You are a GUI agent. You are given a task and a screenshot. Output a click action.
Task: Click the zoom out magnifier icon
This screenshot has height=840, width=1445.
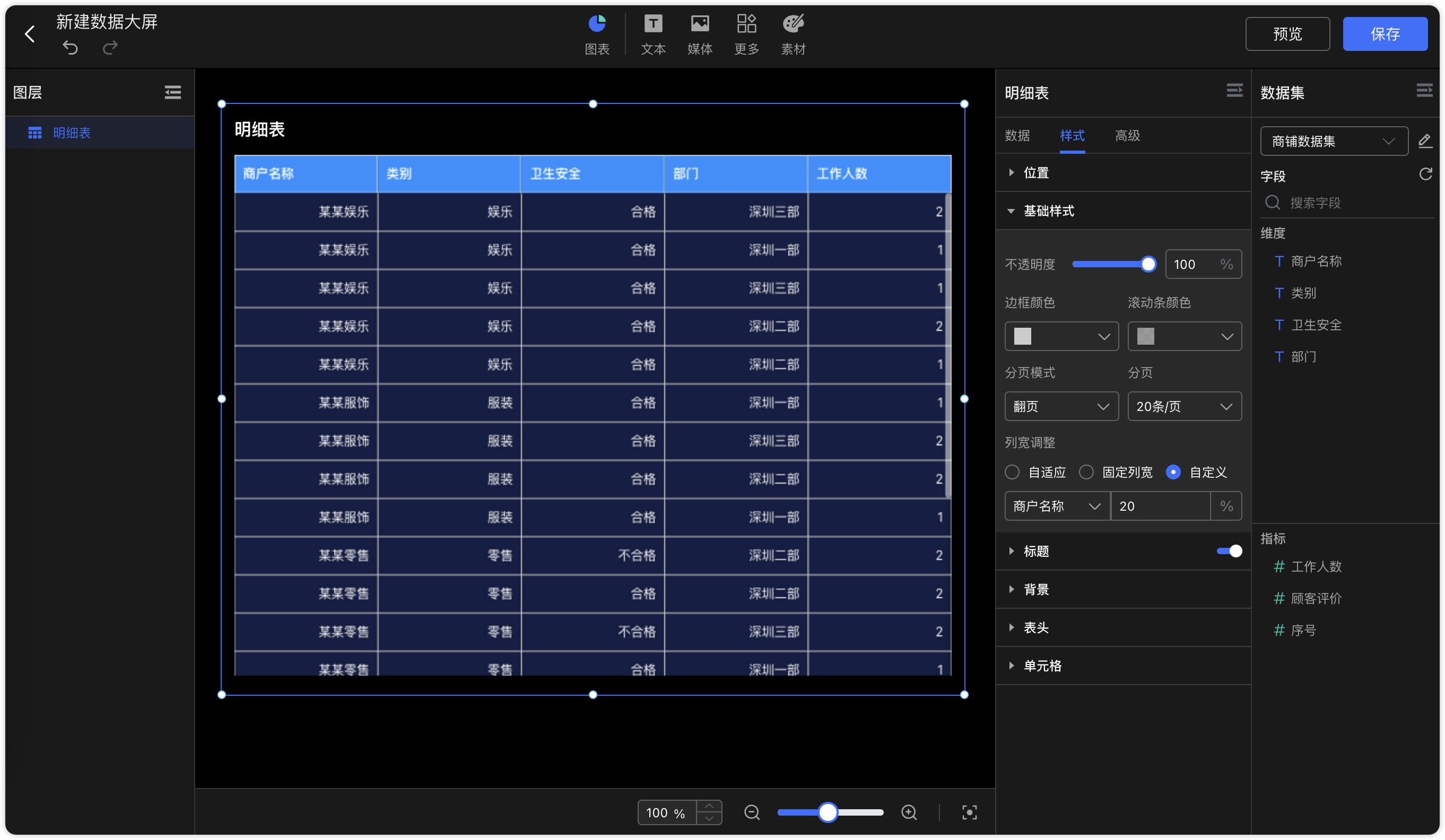(752, 812)
